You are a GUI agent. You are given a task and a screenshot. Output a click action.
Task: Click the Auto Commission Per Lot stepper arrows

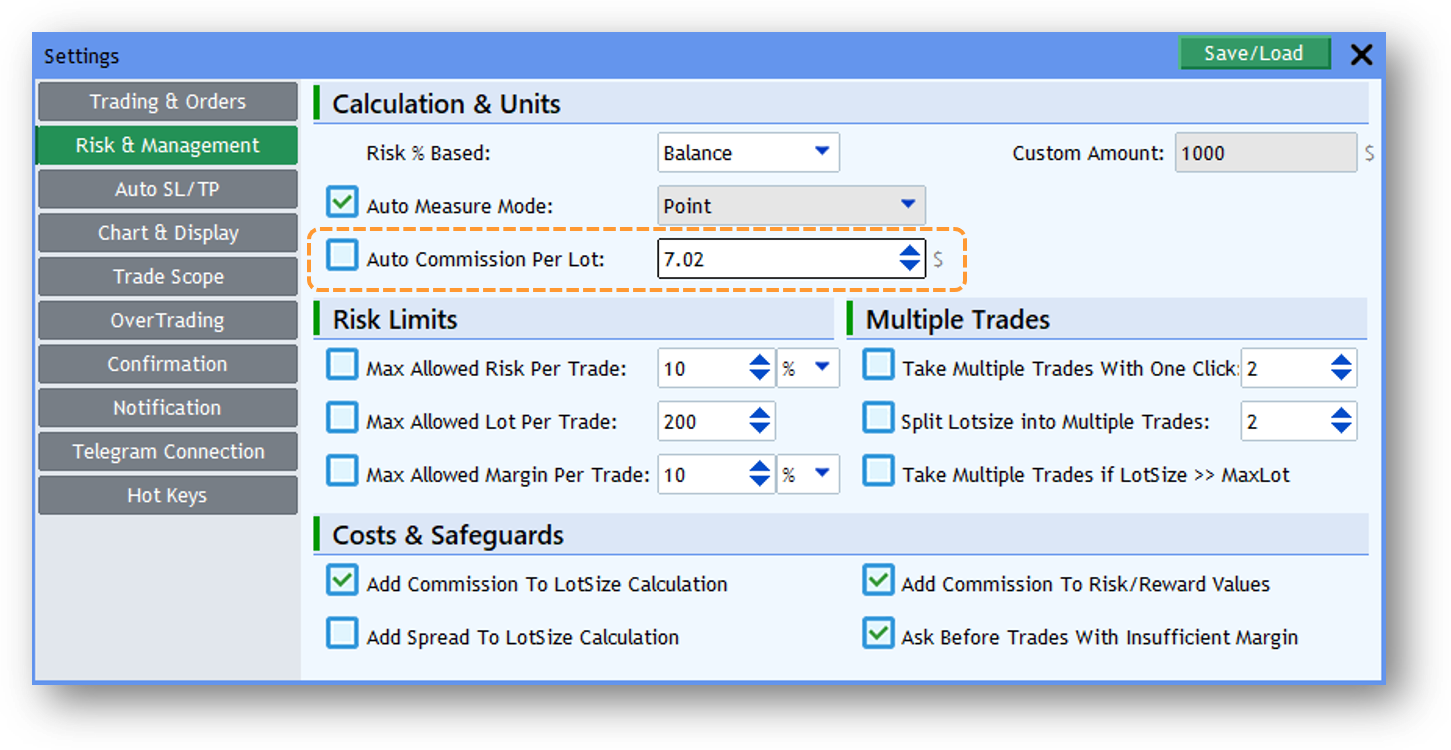[910, 259]
